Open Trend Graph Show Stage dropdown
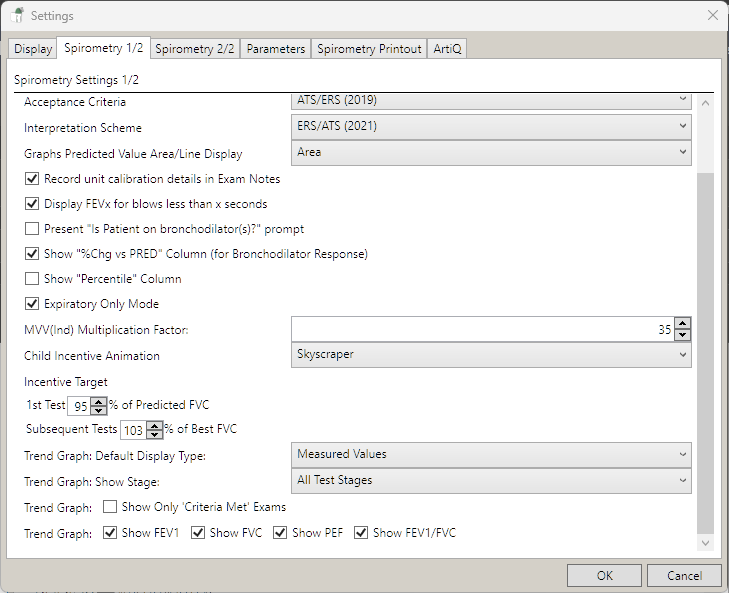The image size is (729, 593). coord(490,480)
